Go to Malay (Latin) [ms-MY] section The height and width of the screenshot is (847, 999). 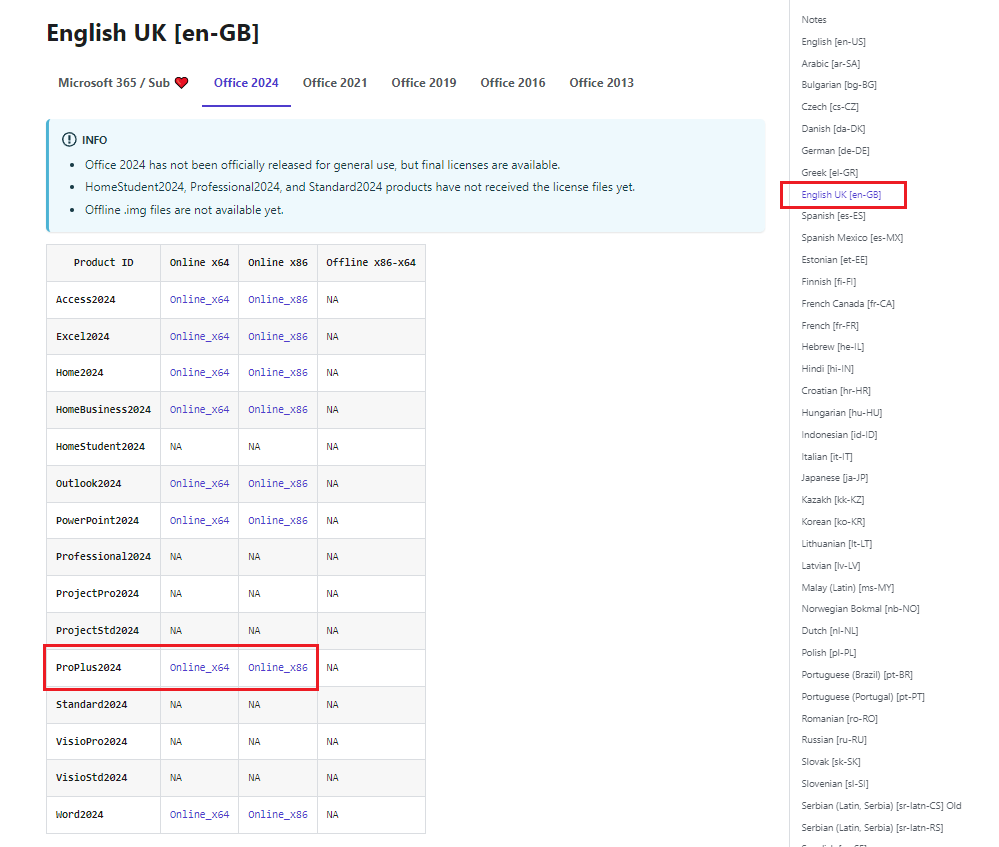(x=848, y=588)
